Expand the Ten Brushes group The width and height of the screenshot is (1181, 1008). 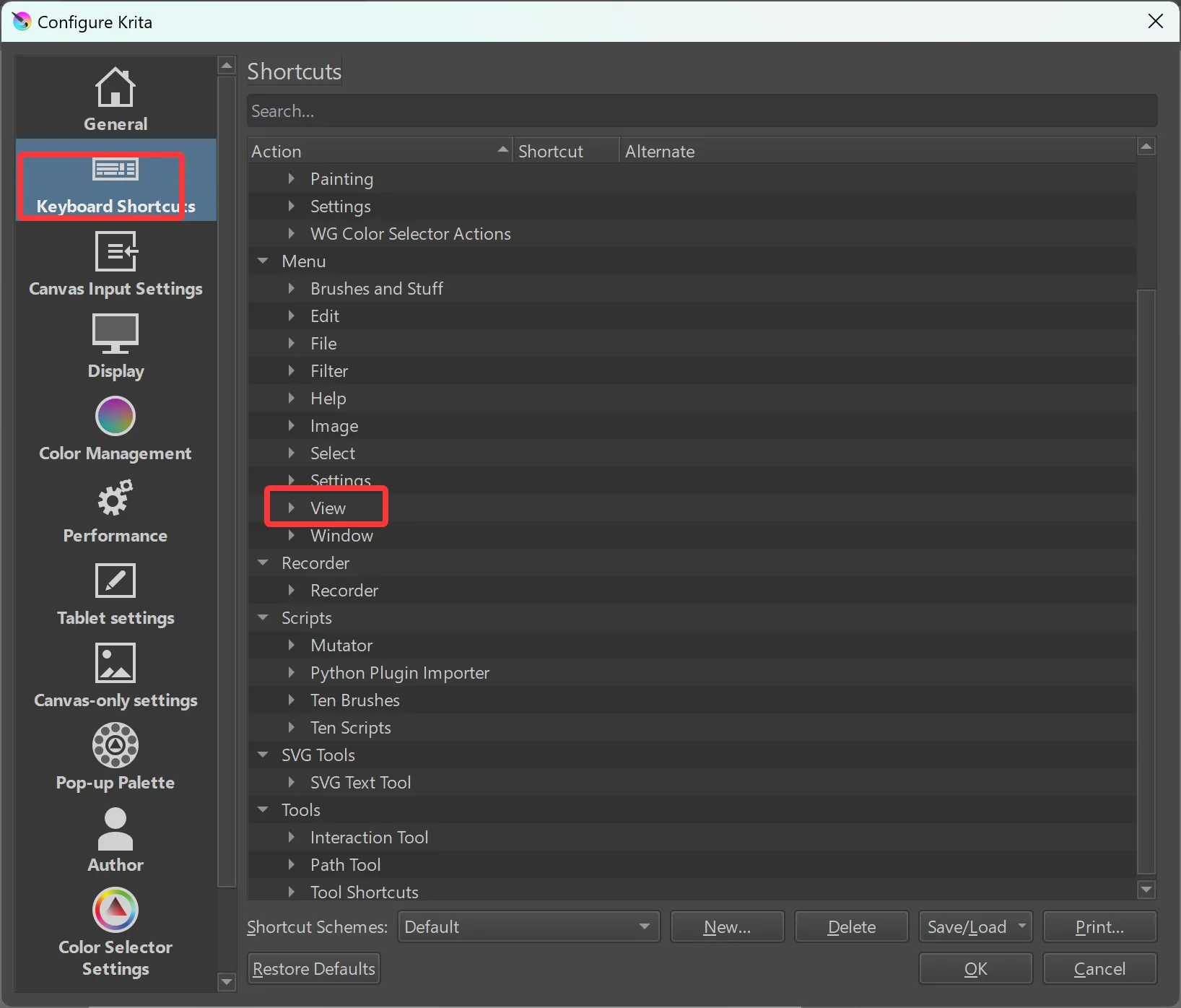(x=291, y=700)
